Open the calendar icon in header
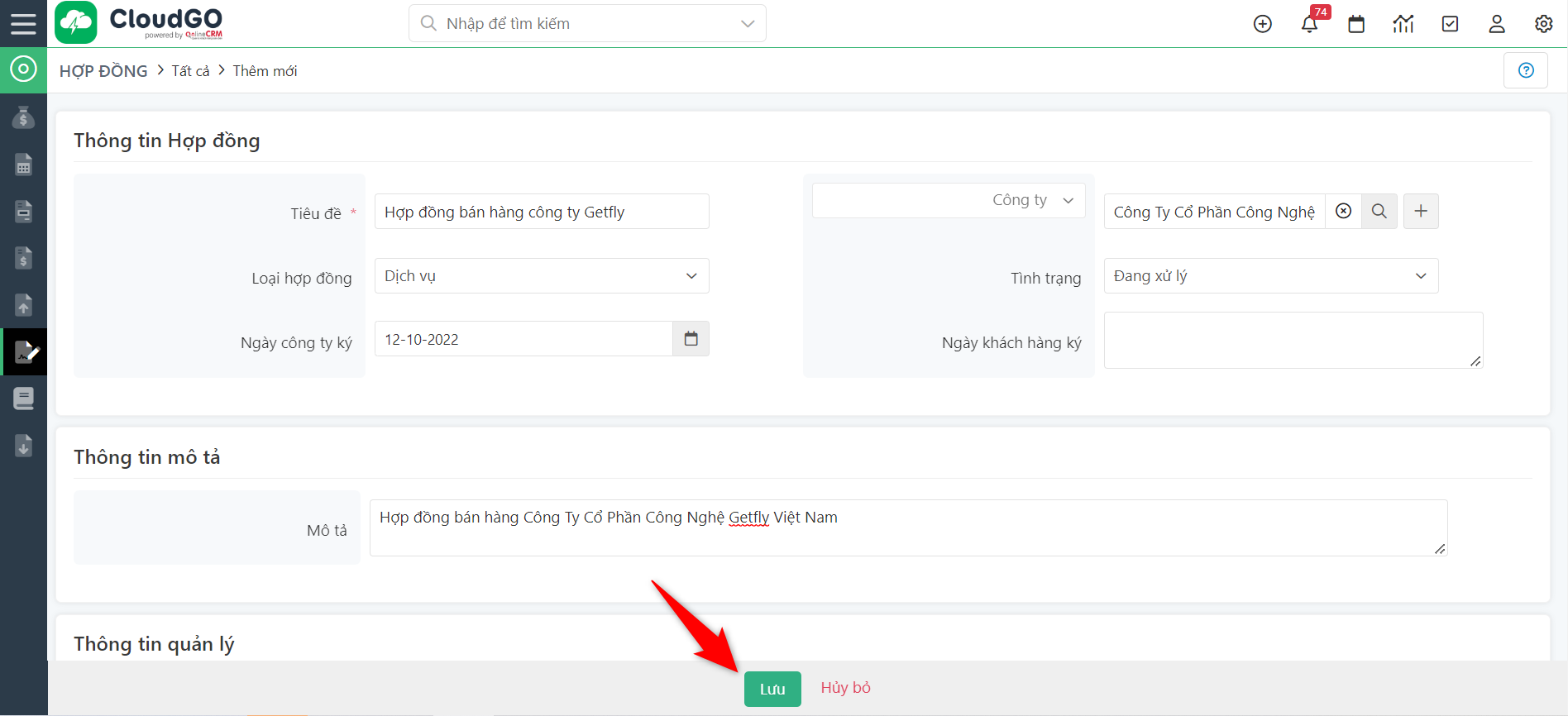 click(1356, 24)
